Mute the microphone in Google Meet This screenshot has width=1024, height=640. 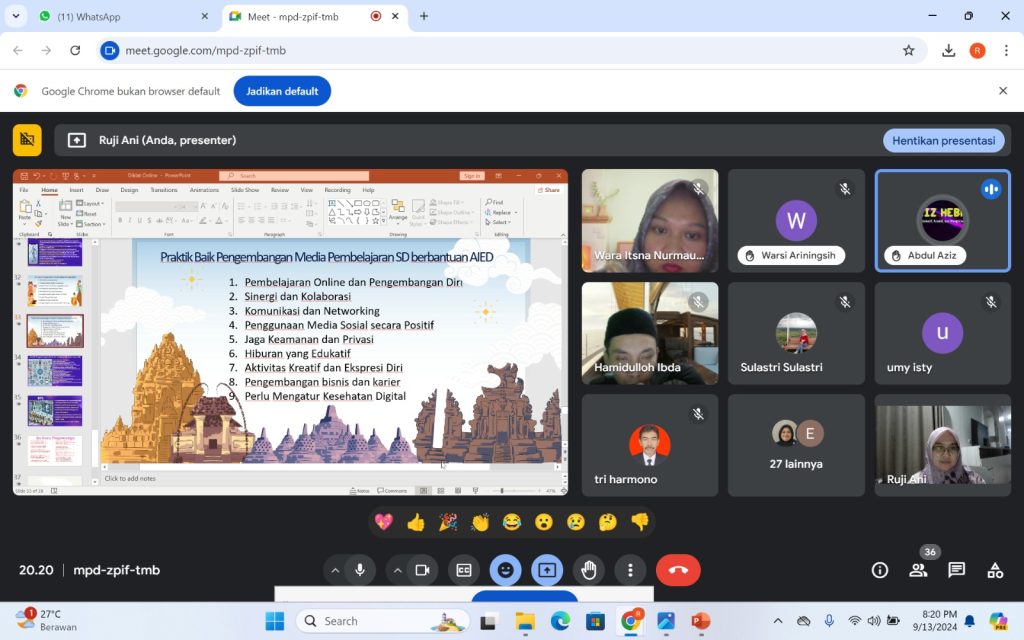pyautogui.click(x=359, y=570)
